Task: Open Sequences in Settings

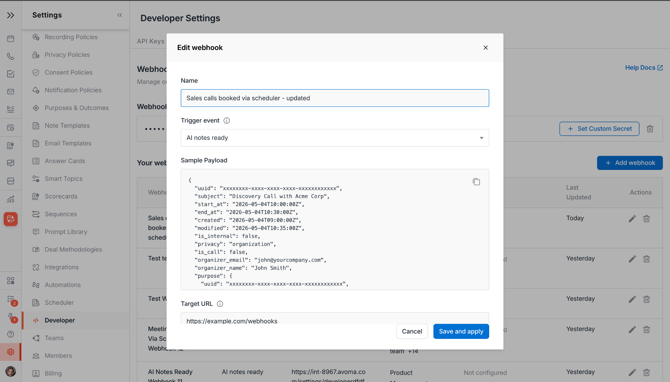Action: click(61, 214)
